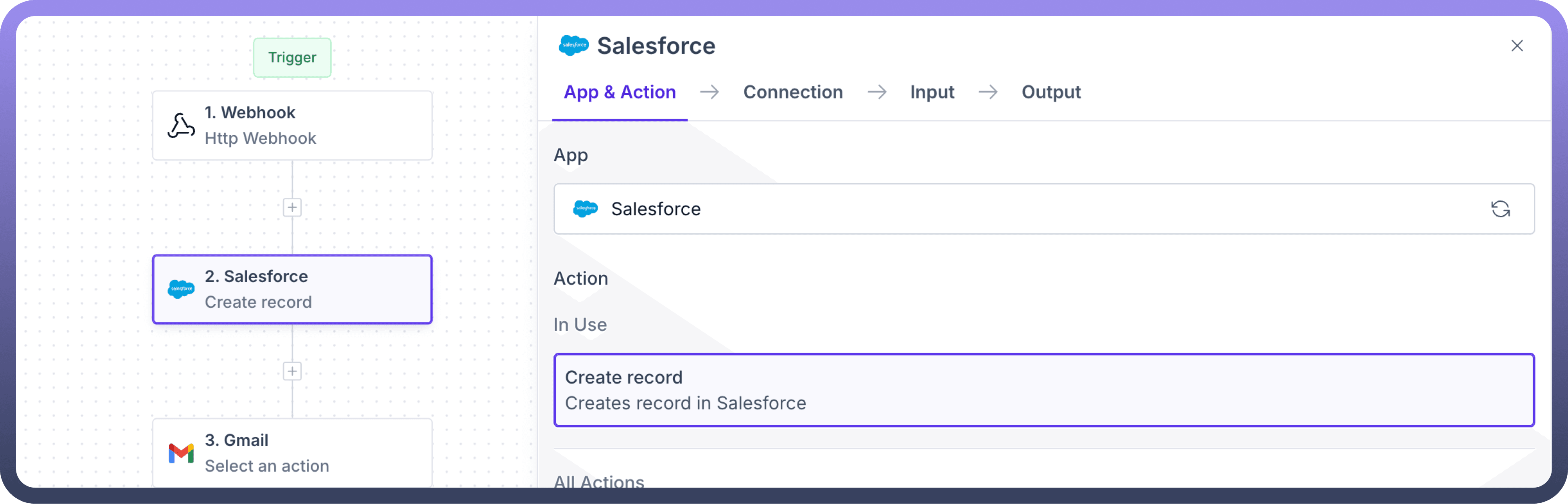Image resolution: width=1568 pixels, height=504 pixels.
Task: Open the Input tab
Action: click(x=932, y=92)
